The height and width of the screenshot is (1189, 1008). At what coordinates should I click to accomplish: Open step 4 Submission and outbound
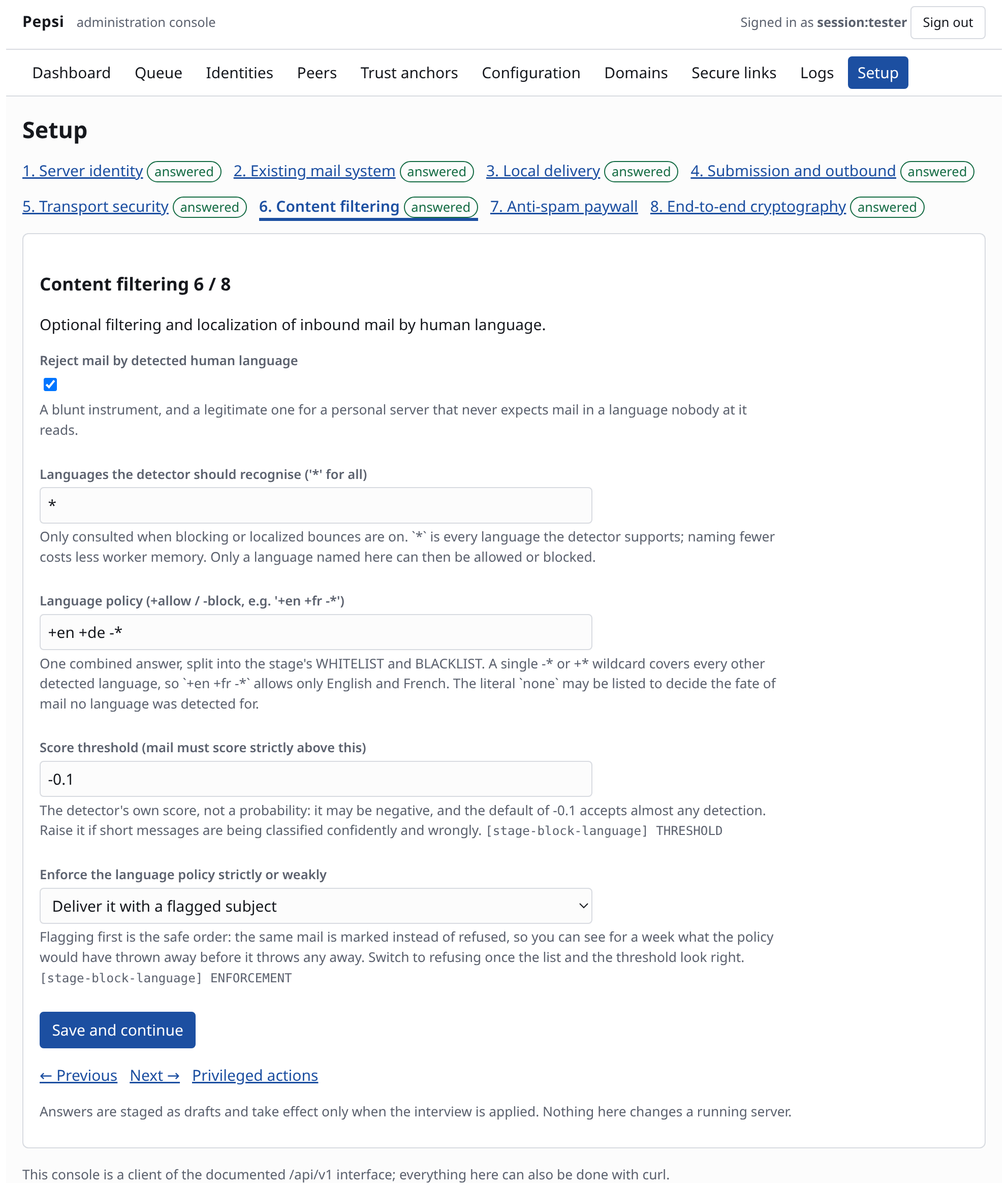(793, 171)
